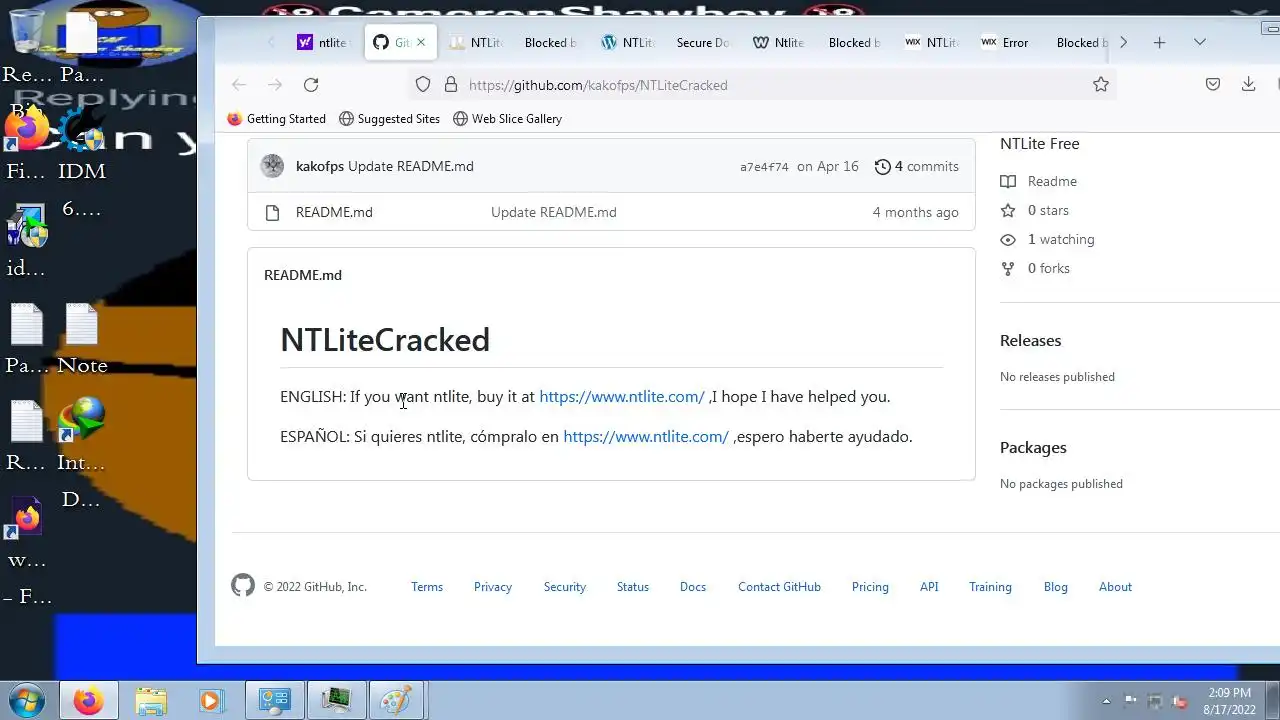Go back with the browser back arrow
This screenshot has height=720, width=1280.
pyautogui.click(x=238, y=85)
